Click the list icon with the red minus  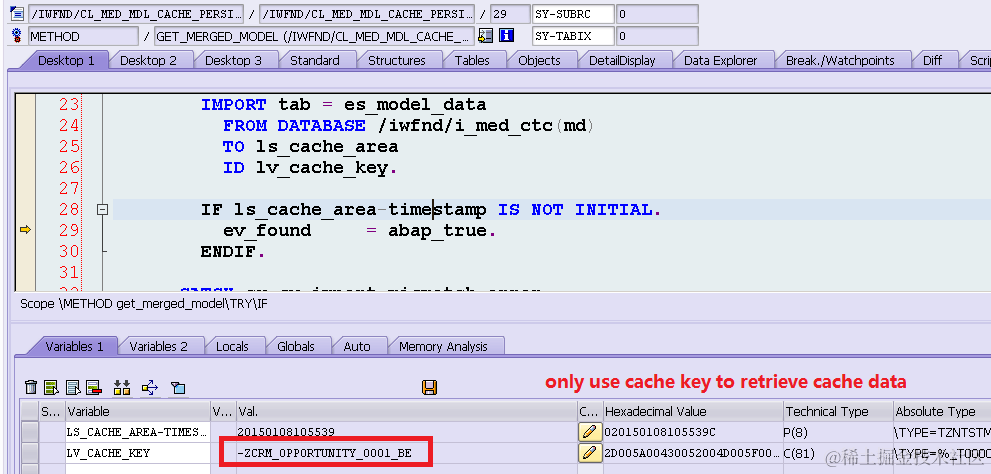tap(94, 387)
